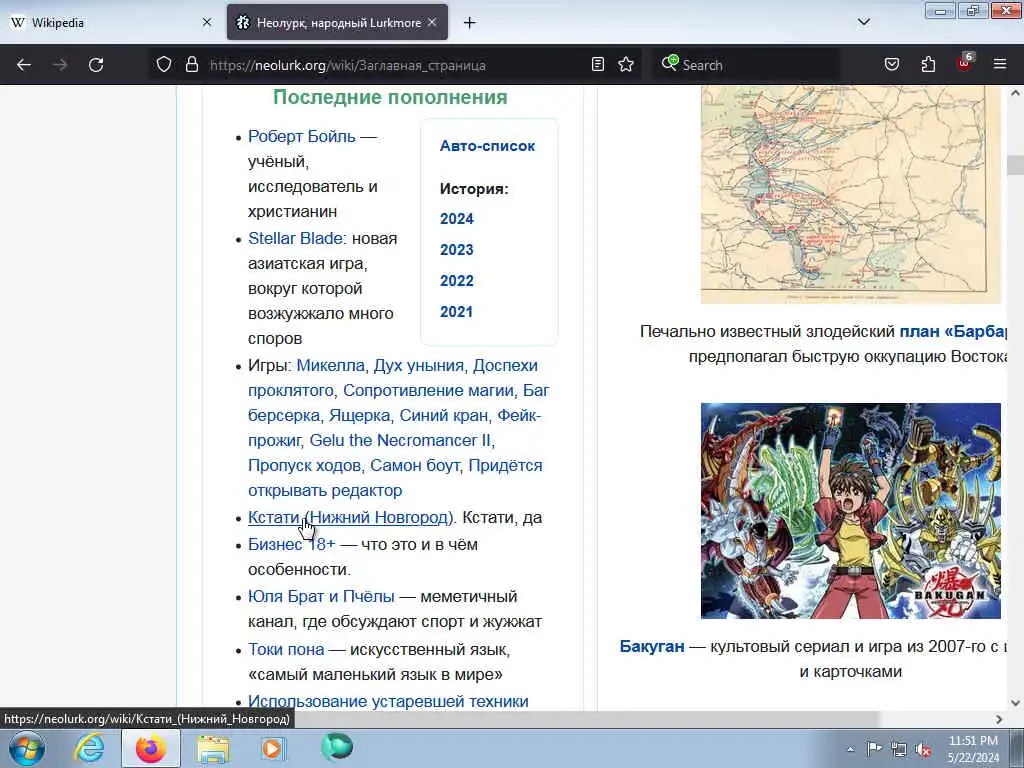Show hidden system tray icons
The height and width of the screenshot is (768, 1024).
tap(850, 749)
